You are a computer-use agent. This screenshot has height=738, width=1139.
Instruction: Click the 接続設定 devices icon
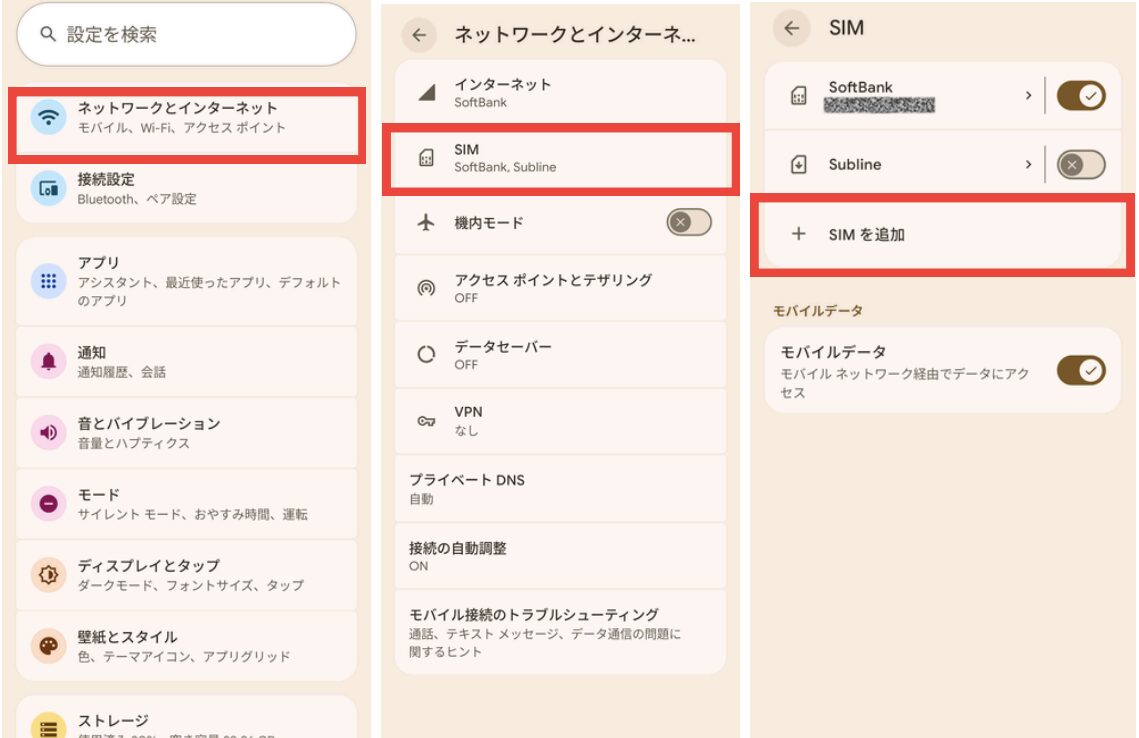click(x=48, y=188)
